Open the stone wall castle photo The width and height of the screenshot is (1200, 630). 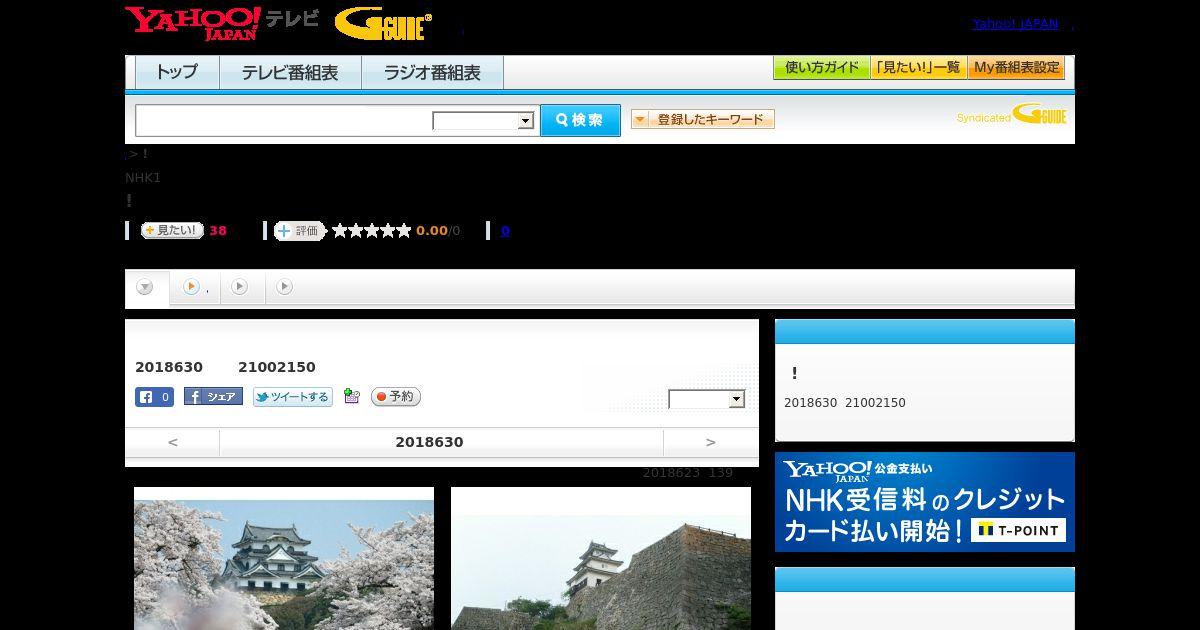(x=601, y=558)
